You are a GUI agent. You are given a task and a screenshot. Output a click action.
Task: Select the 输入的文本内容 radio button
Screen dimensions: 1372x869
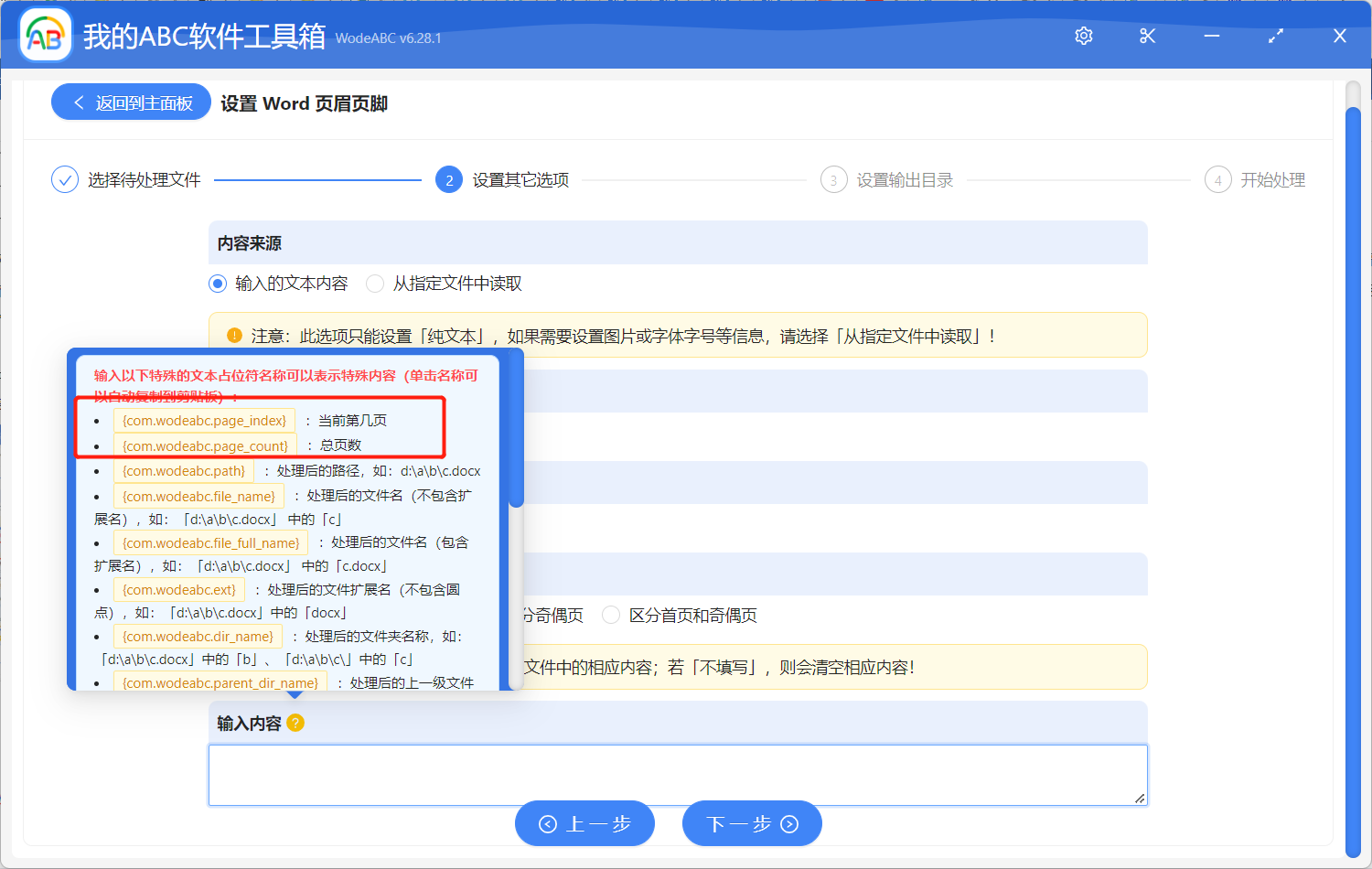(x=217, y=284)
